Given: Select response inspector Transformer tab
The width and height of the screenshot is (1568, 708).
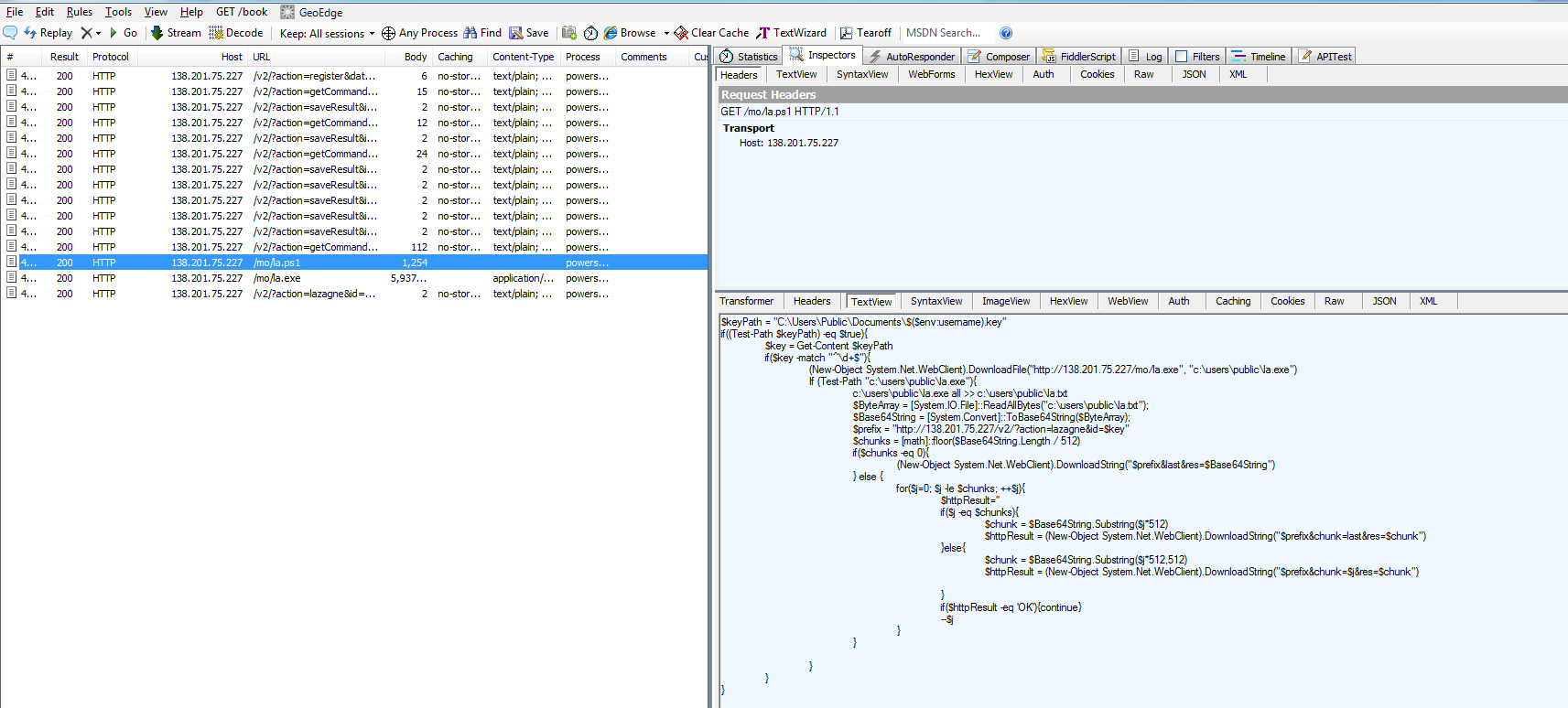Looking at the screenshot, I should (x=746, y=301).
